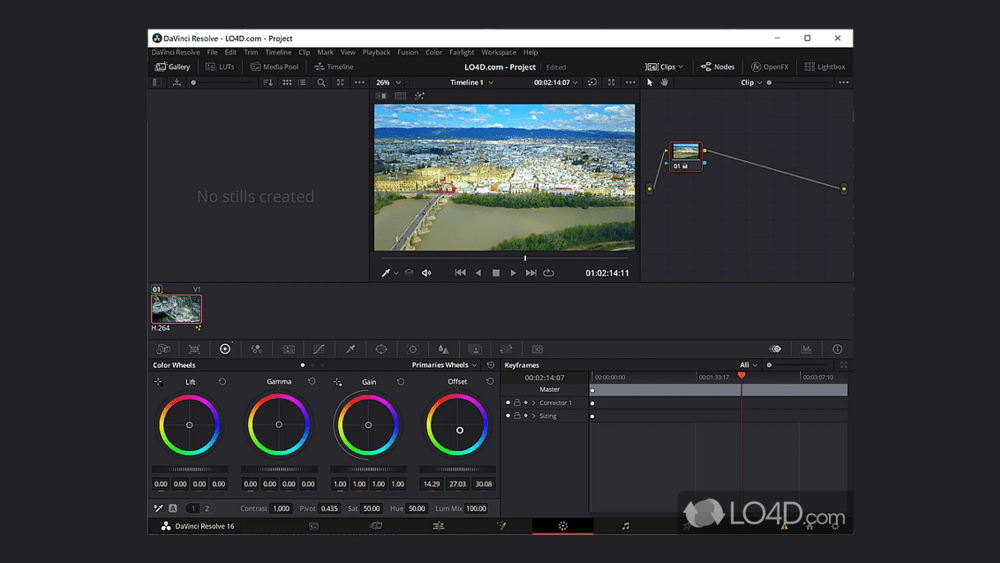Image resolution: width=1000 pixels, height=563 pixels.
Task: Open the Blur palette
Action: click(443, 349)
